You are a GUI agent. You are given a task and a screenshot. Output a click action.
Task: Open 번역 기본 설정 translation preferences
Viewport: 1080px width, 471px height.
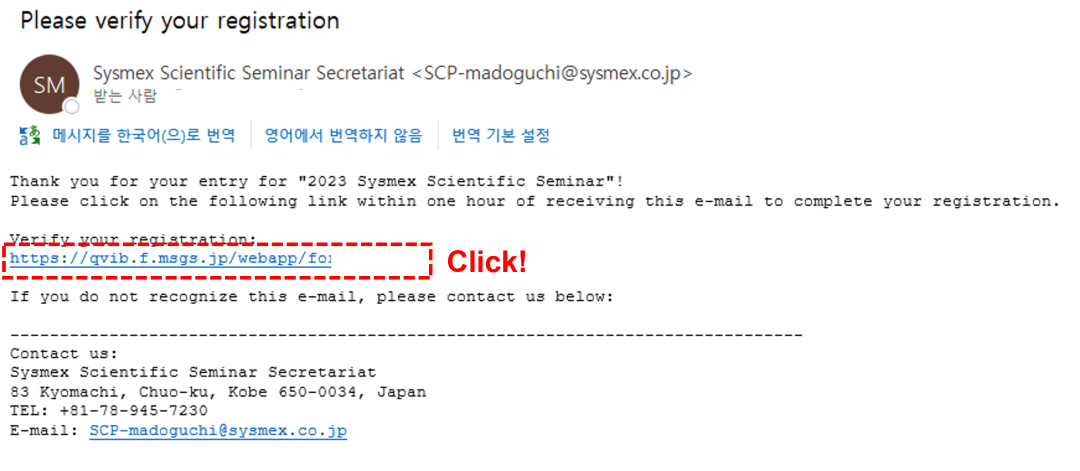[501, 136]
